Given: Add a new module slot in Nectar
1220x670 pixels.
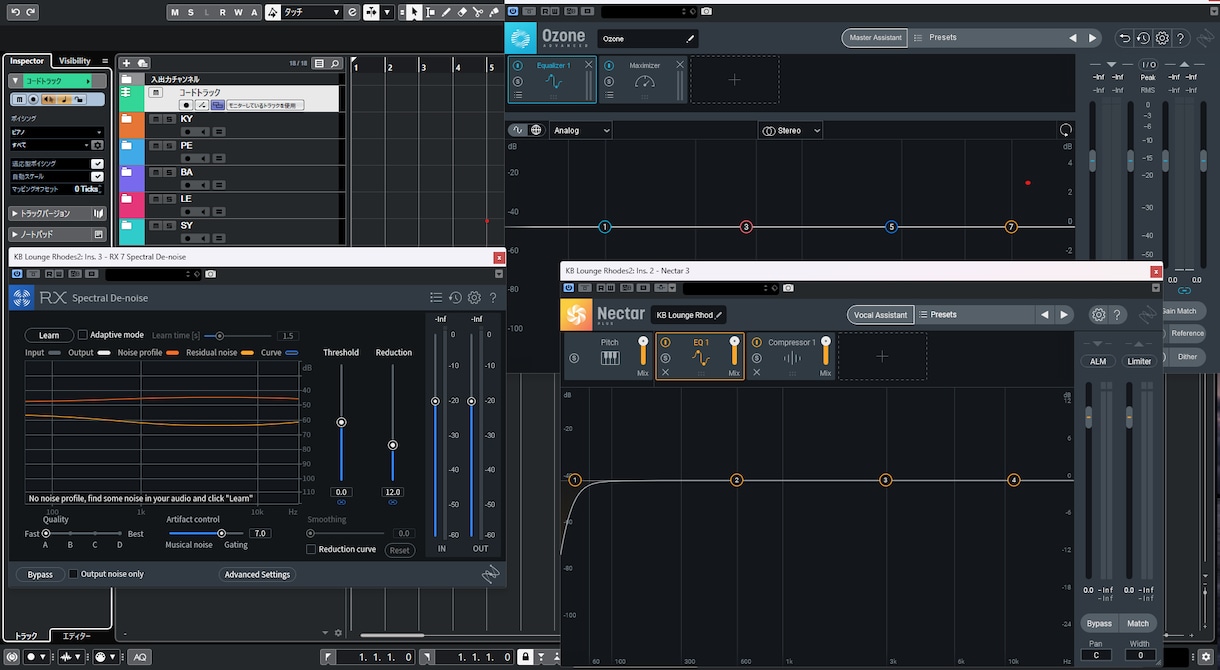Looking at the screenshot, I should coord(882,356).
